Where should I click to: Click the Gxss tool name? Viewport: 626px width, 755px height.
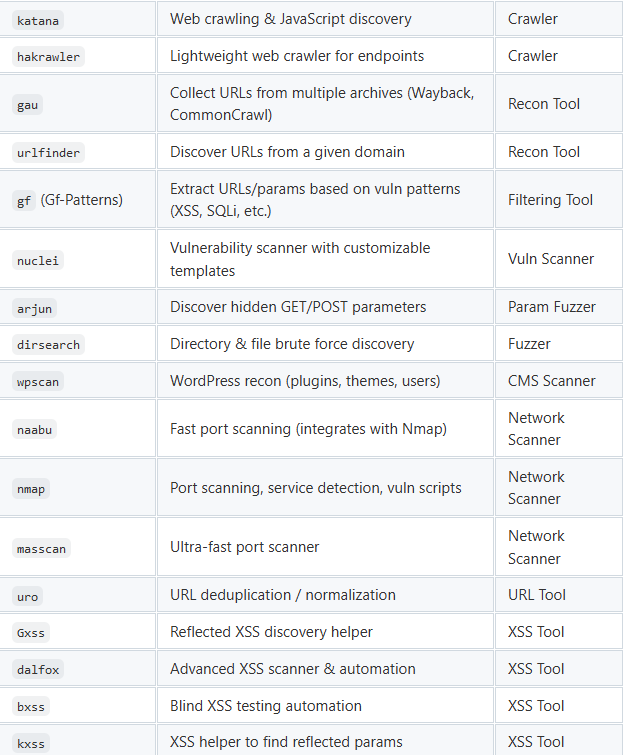tap(31, 633)
